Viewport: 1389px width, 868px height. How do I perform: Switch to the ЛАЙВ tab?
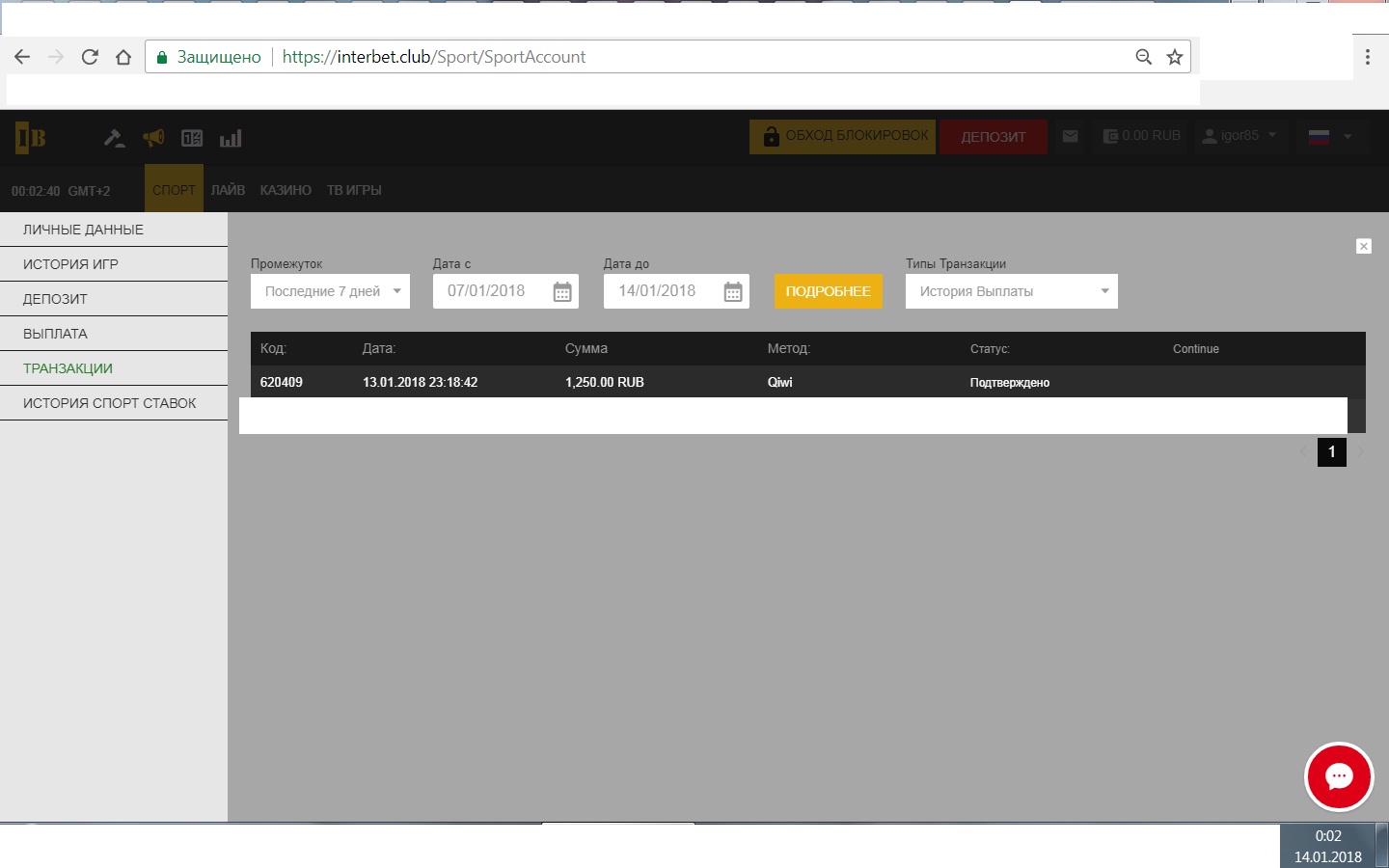[x=228, y=190]
